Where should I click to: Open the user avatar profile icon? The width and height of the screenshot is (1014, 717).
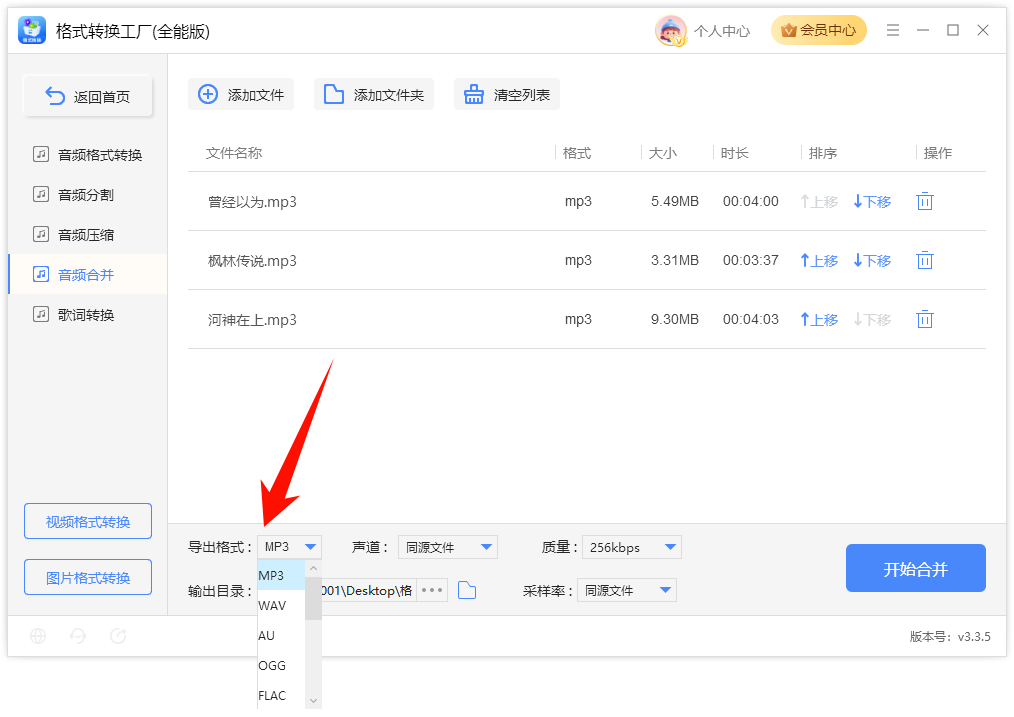[x=671, y=30]
